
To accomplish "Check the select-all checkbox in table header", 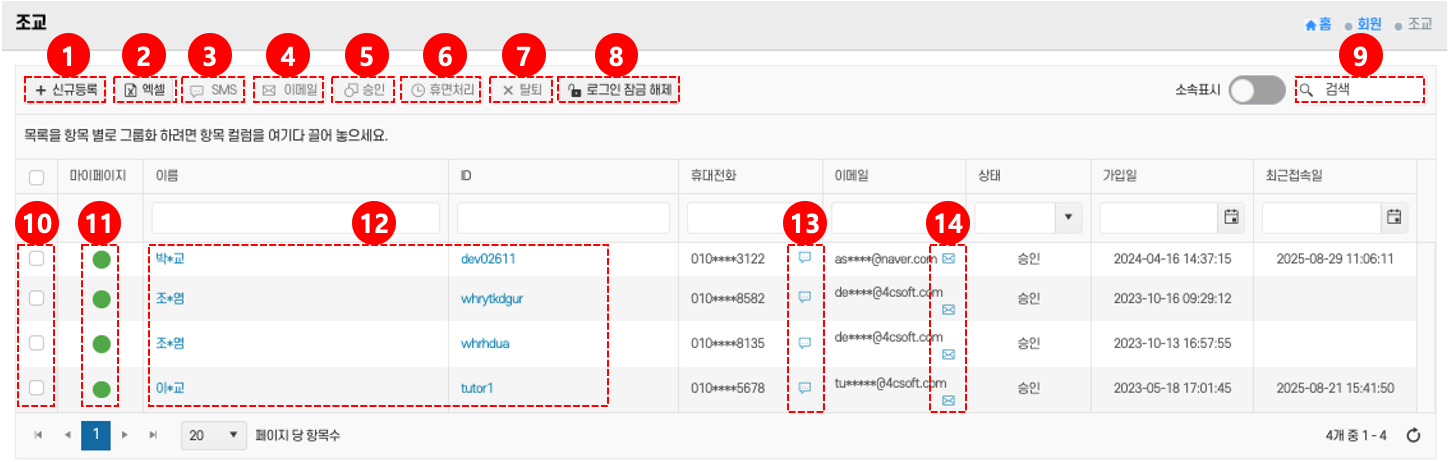I will click(x=37, y=178).
